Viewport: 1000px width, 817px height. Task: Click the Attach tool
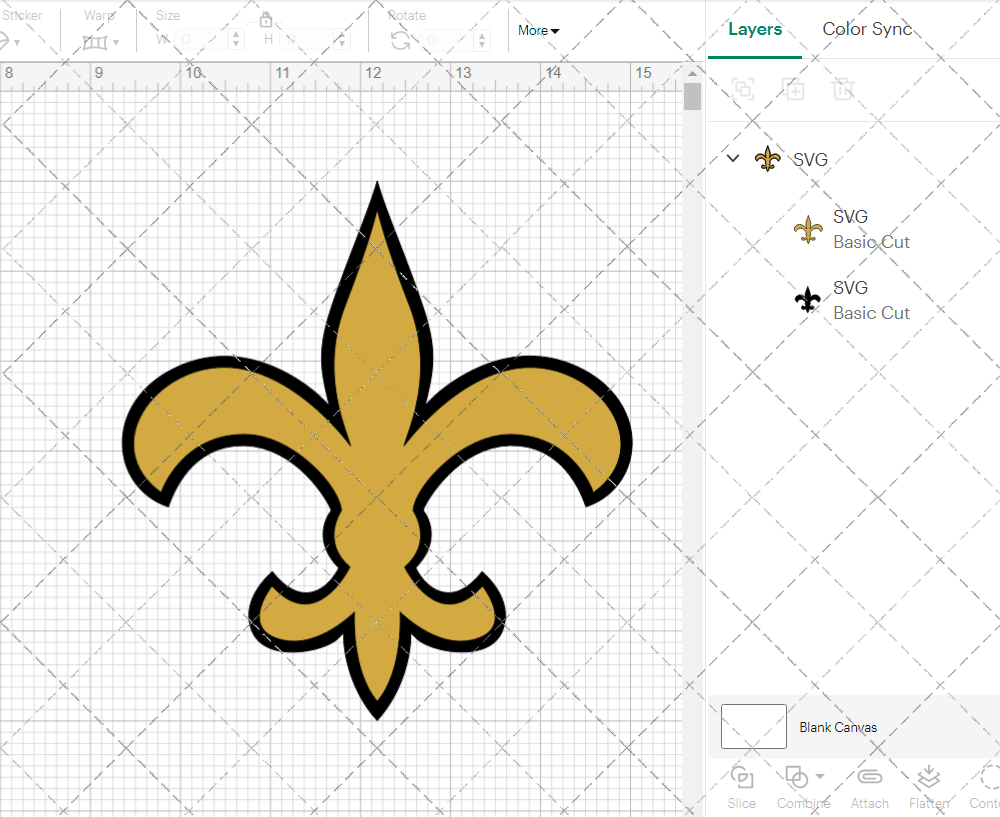point(869,787)
